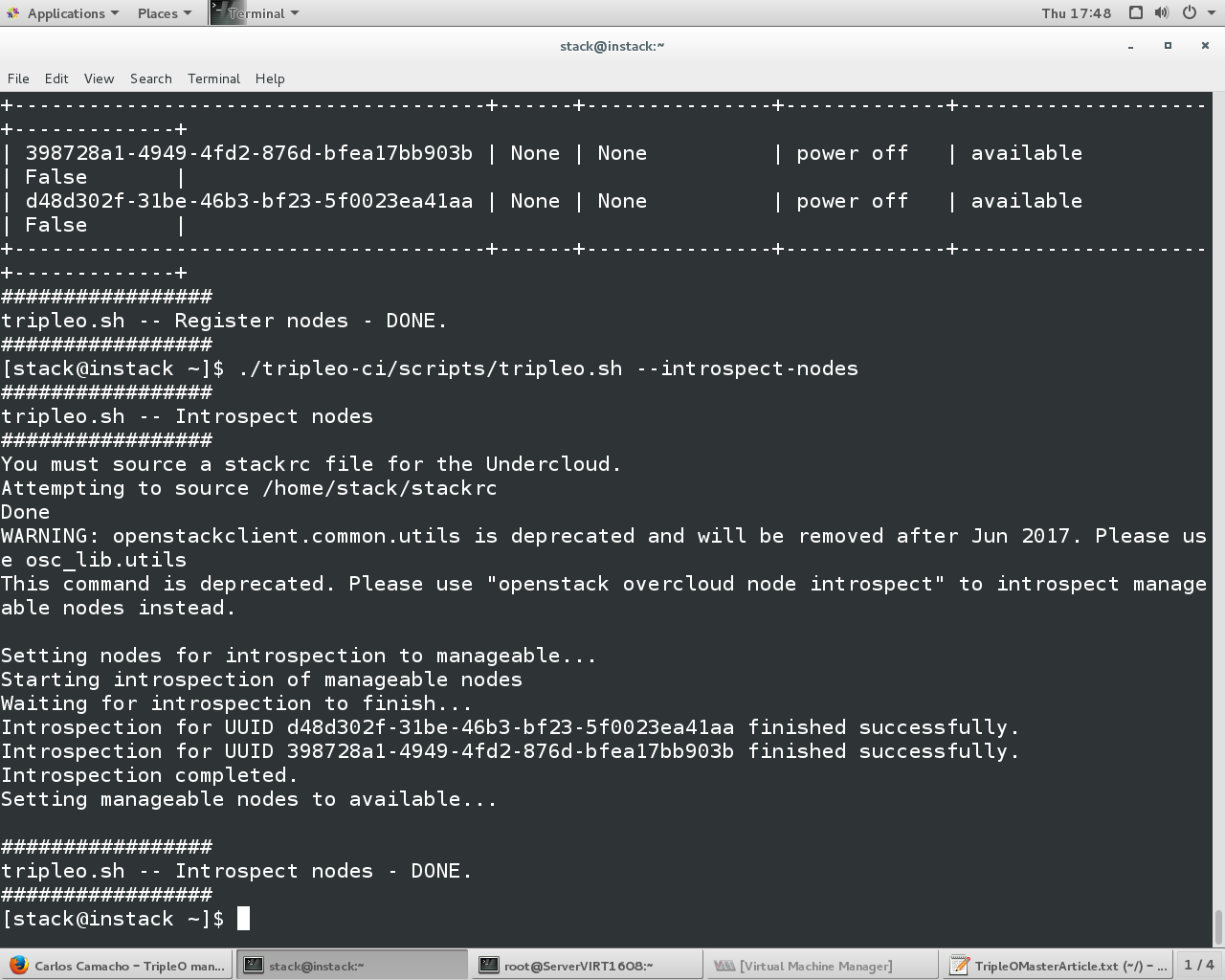Image resolution: width=1225 pixels, height=980 pixels.
Task: Open the File menu
Action: 17,78
